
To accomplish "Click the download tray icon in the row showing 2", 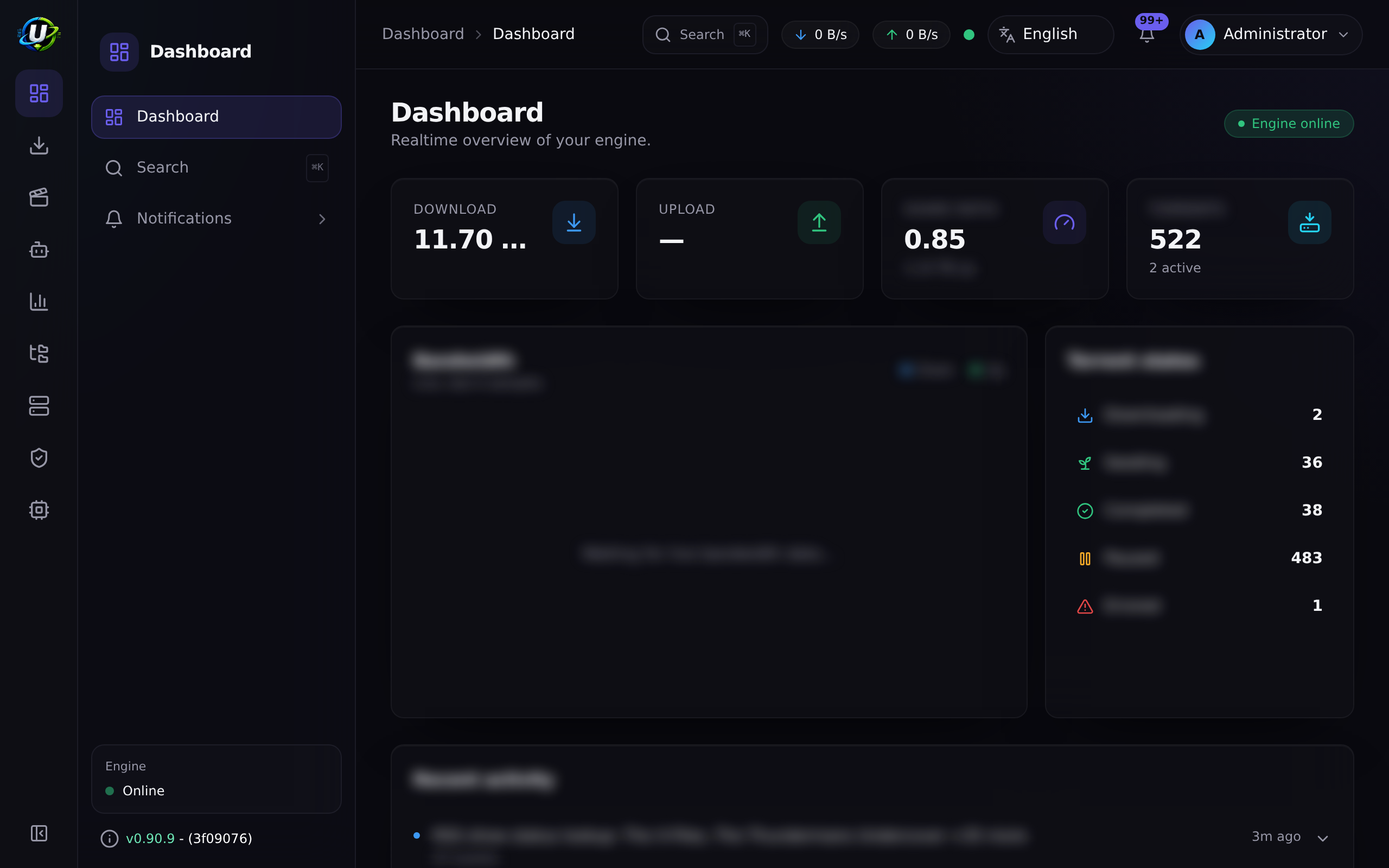I will tap(1085, 415).
